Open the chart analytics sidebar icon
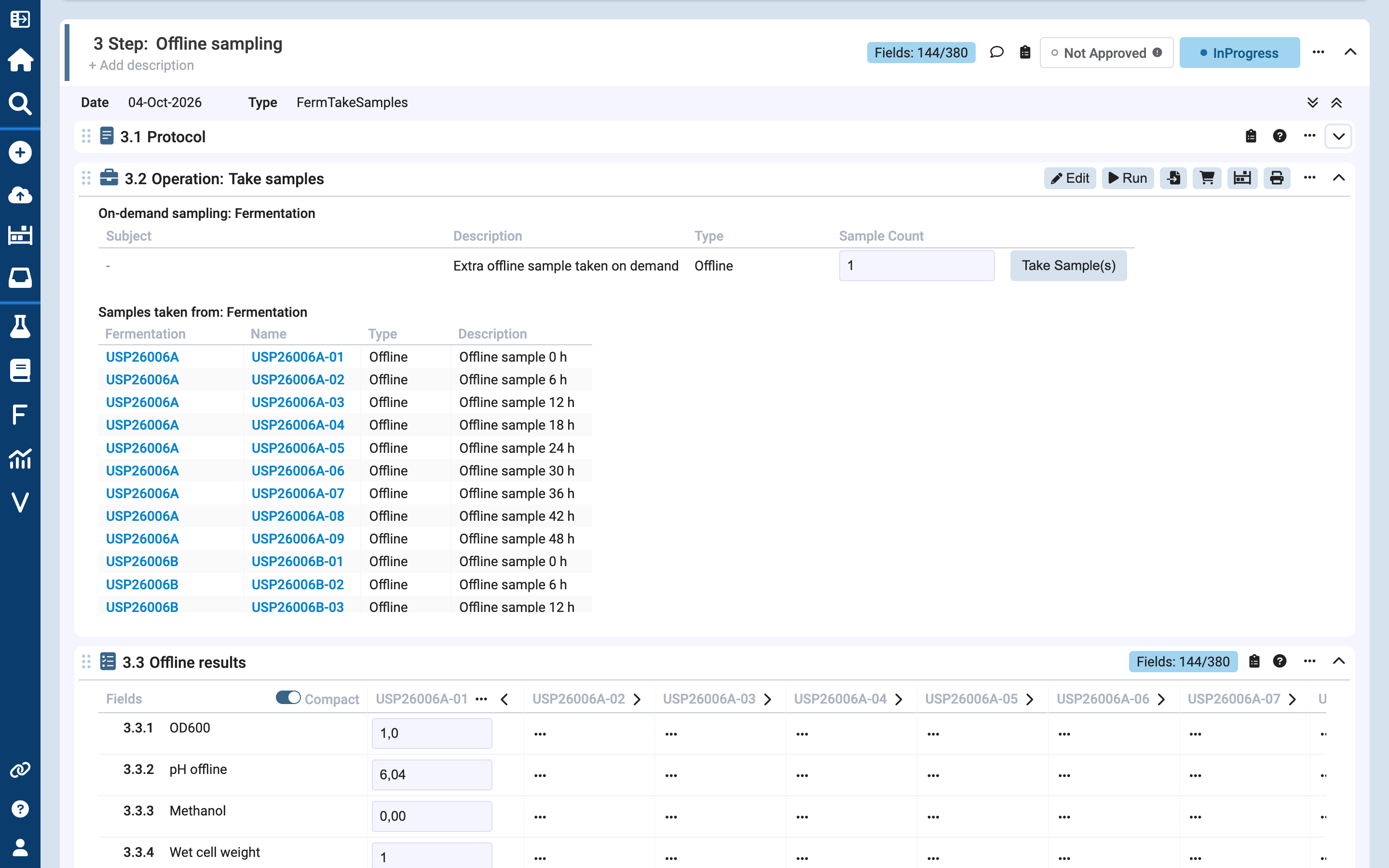 pyautogui.click(x=20, y=459)
